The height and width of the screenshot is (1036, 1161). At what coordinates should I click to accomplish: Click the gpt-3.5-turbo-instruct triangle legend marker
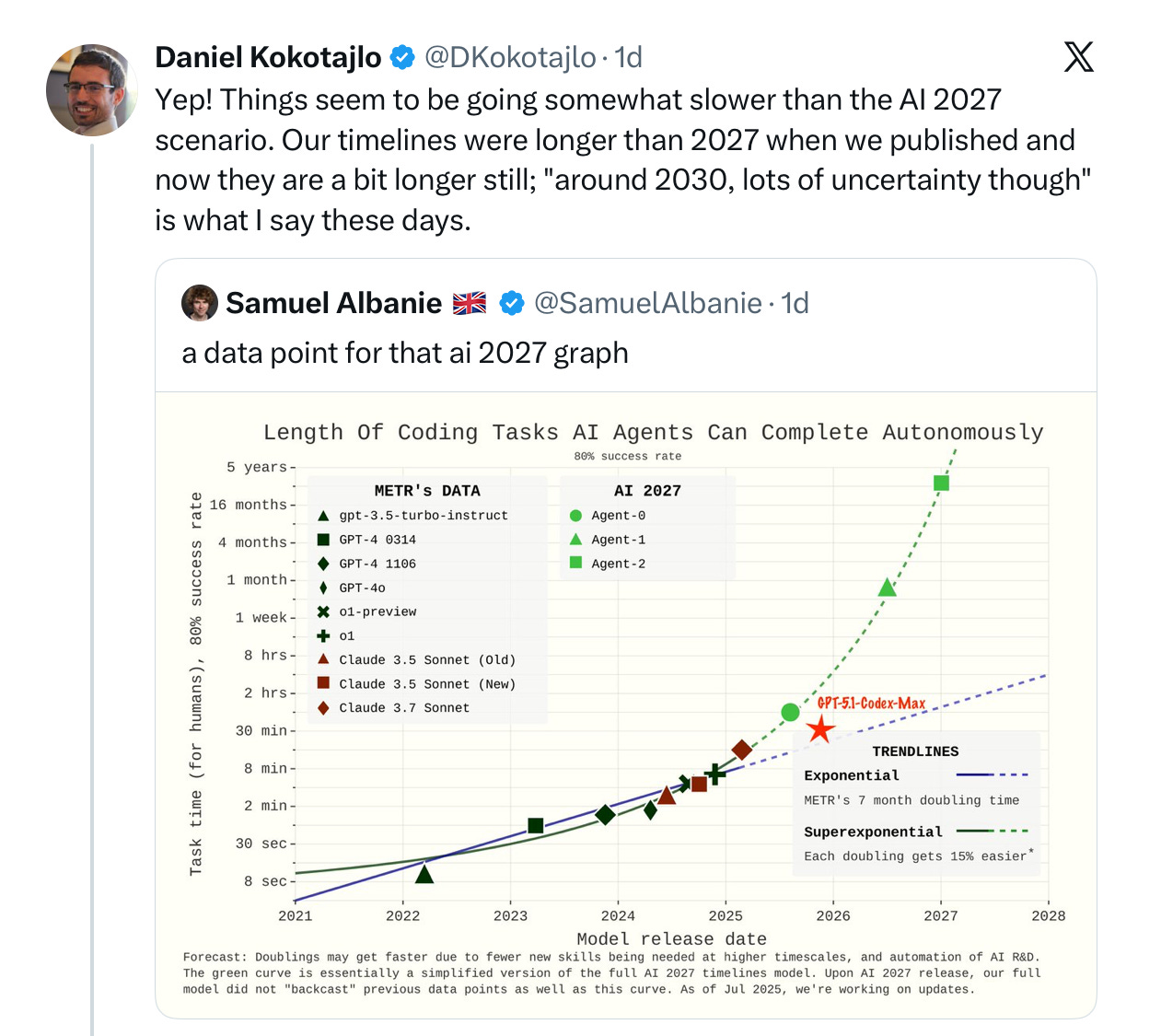tap(324, 515)
